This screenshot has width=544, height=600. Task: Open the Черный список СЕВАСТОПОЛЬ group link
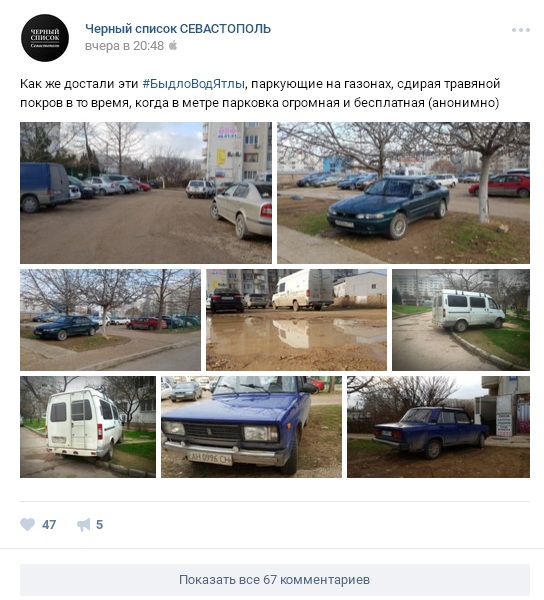click(178, 29)
